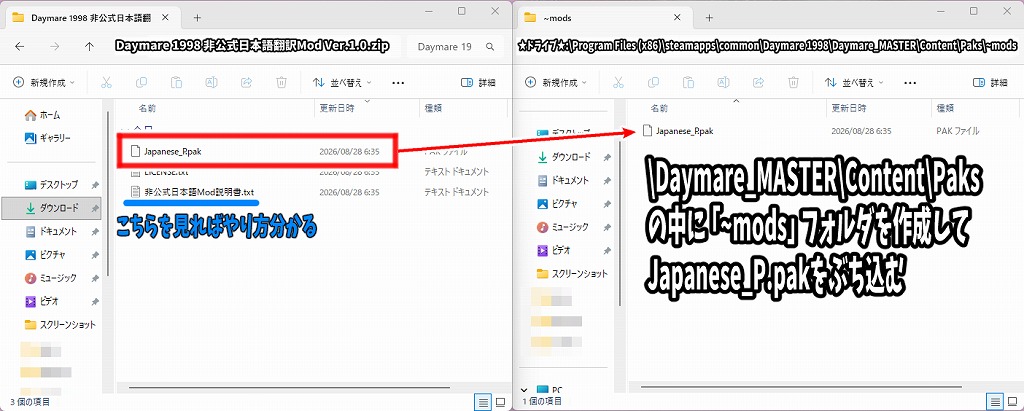Click Share icon in ~mods window
Image resolution: width=1024 pixels, height=411 pixels.
click(x=758, y=82)
